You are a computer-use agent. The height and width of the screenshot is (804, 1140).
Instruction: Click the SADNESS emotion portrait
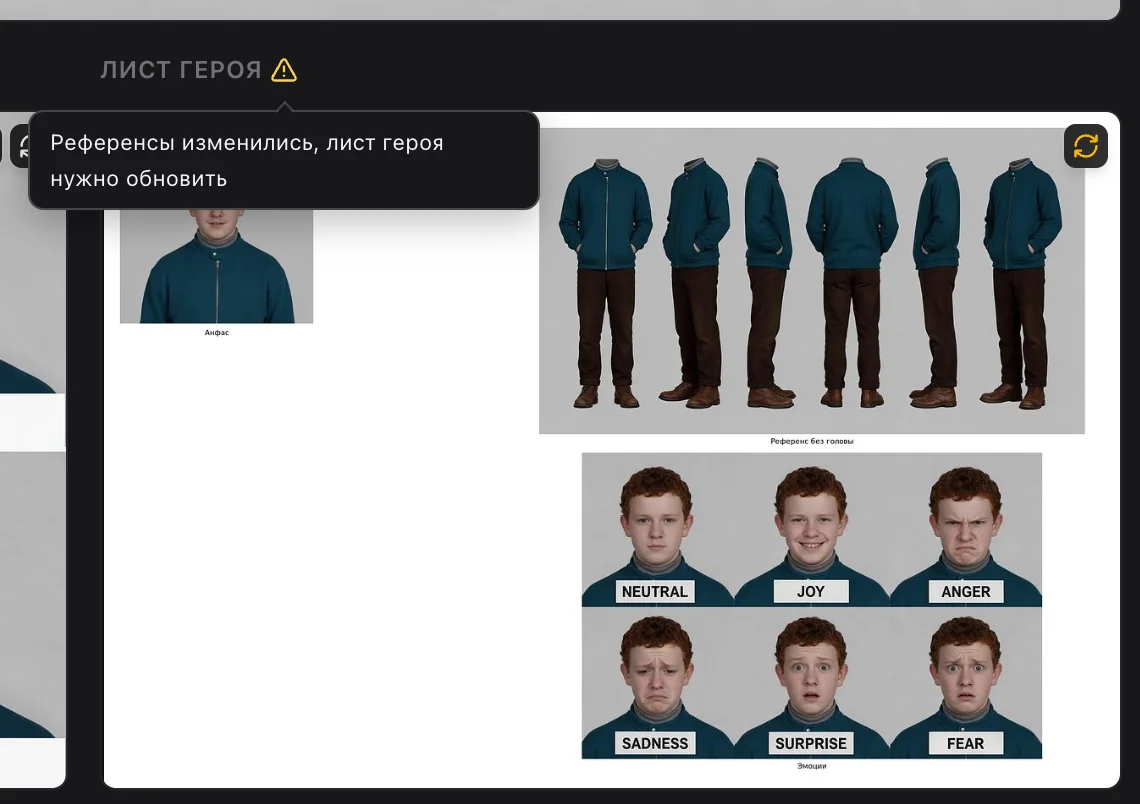coord(657,683)
